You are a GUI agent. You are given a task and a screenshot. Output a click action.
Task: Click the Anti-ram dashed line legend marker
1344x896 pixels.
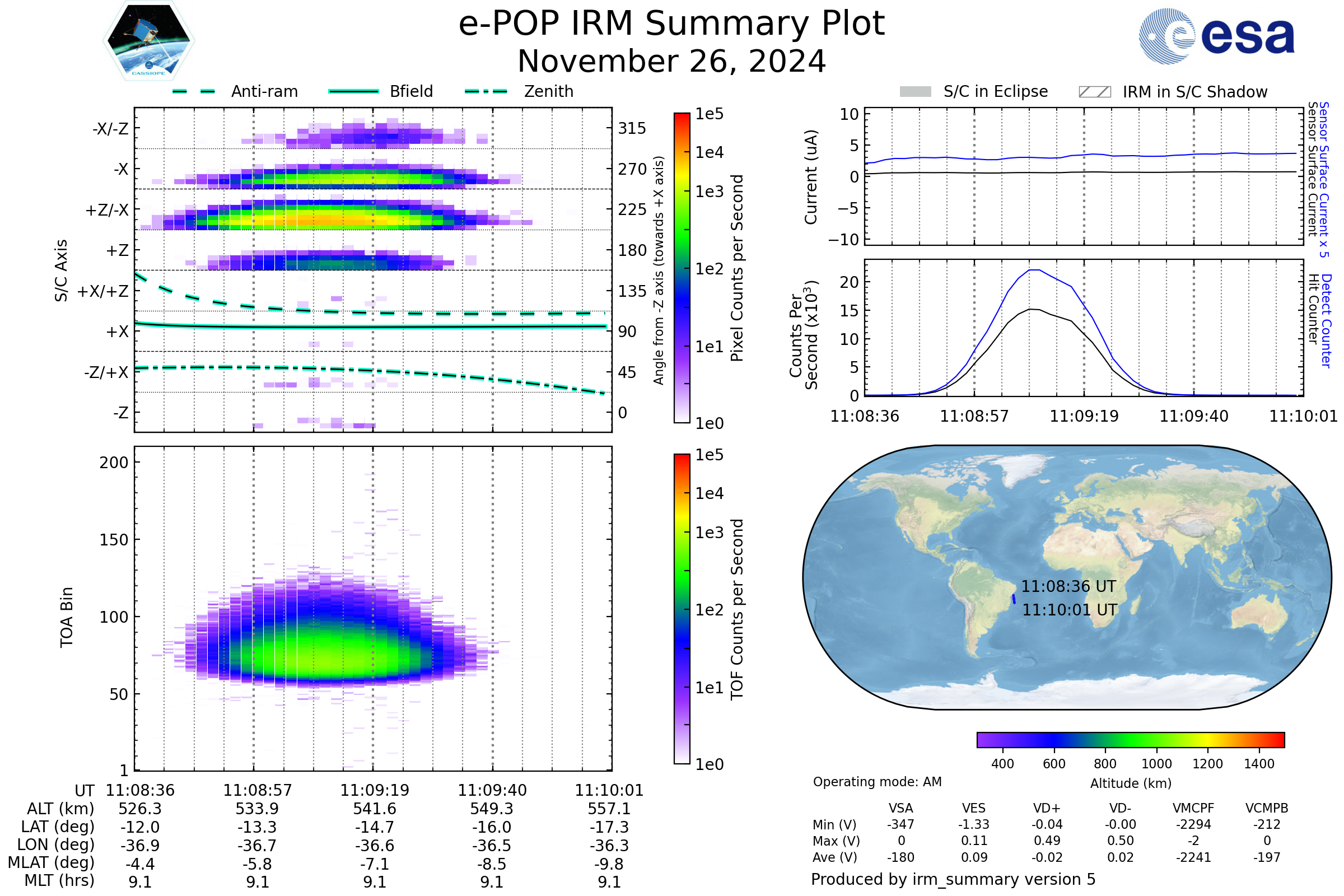(194, 91)
